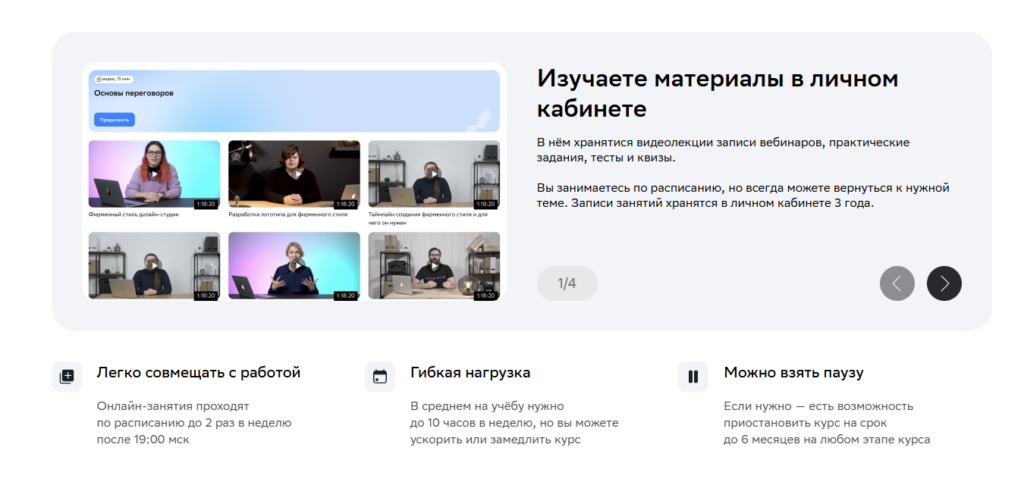Click text В среднем на учёбу нужно
Image resolution: width=1024 pixels, height=482 pixels.
pos(514,423)
